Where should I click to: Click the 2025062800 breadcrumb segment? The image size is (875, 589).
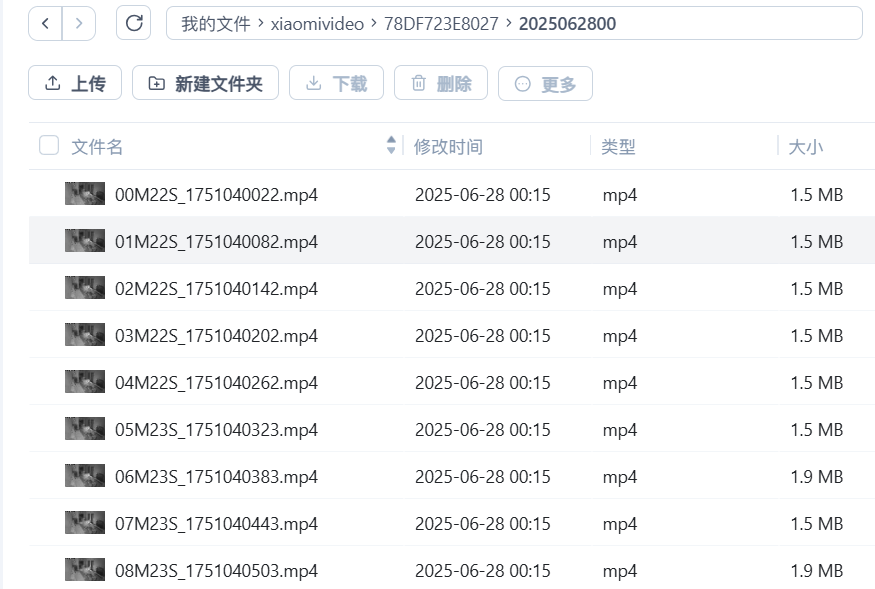coord(567,24)
